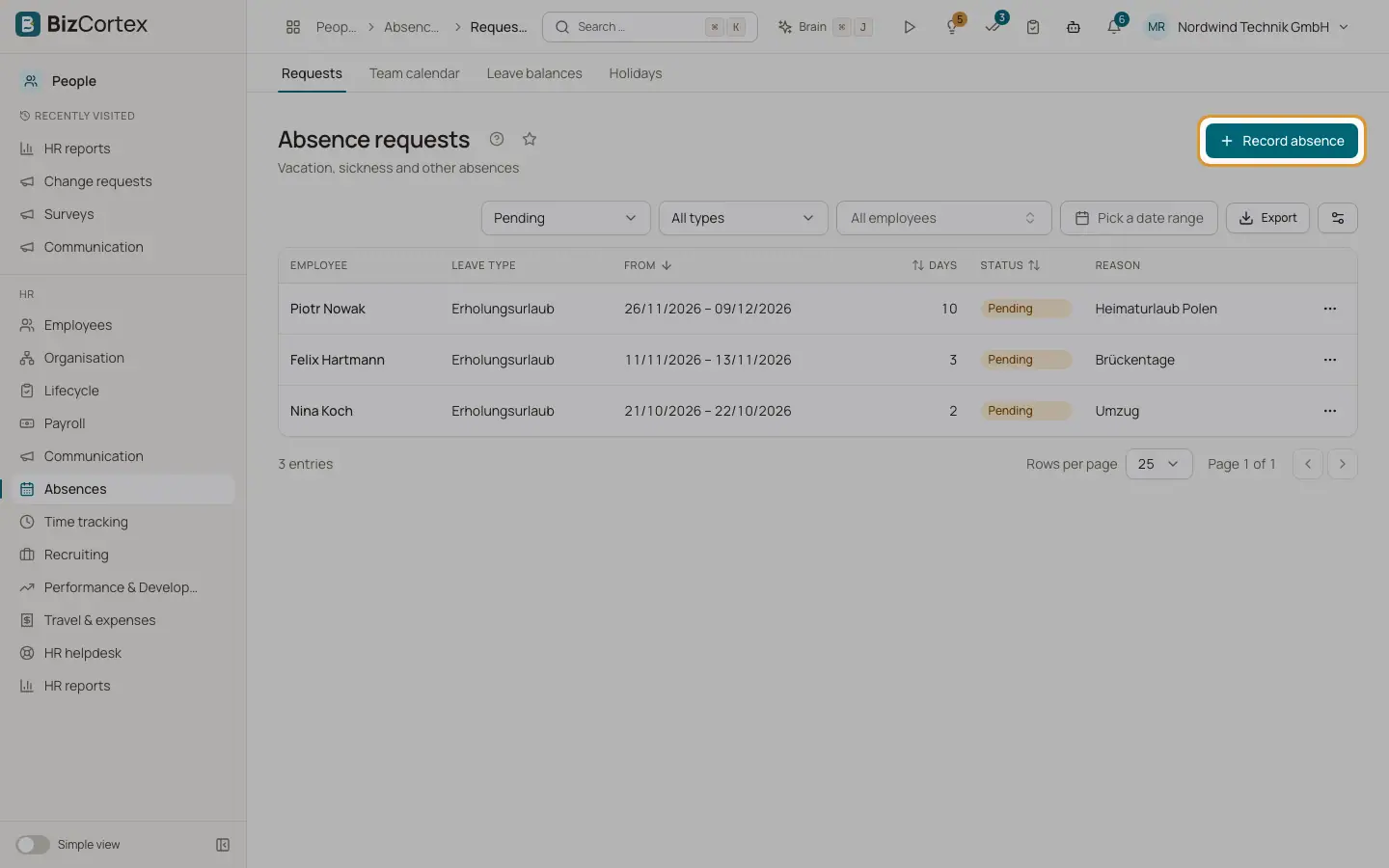The width and height of the screenshot is (1389, 868).
Task: Open the column settings sliders icon
Action: pyautogui.click(x=1338, y=218)
